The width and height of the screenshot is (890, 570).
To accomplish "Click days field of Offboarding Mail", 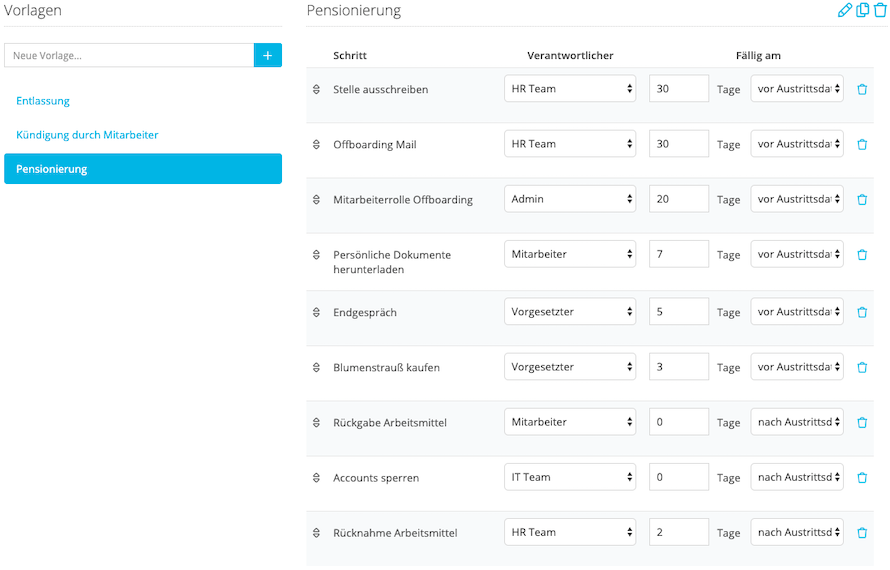I will (x=679, y=144).
